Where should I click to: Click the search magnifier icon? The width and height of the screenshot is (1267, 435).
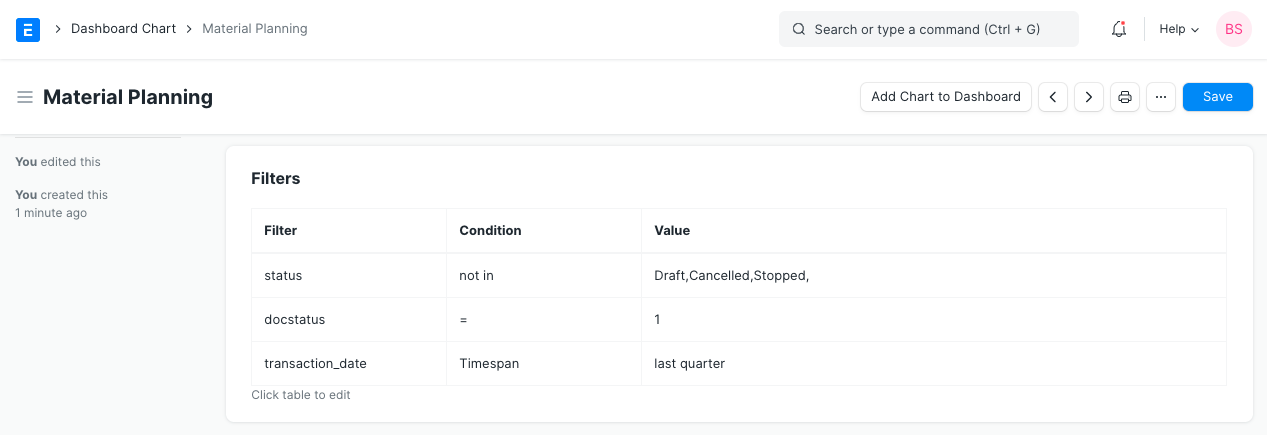tap(799, 30)
